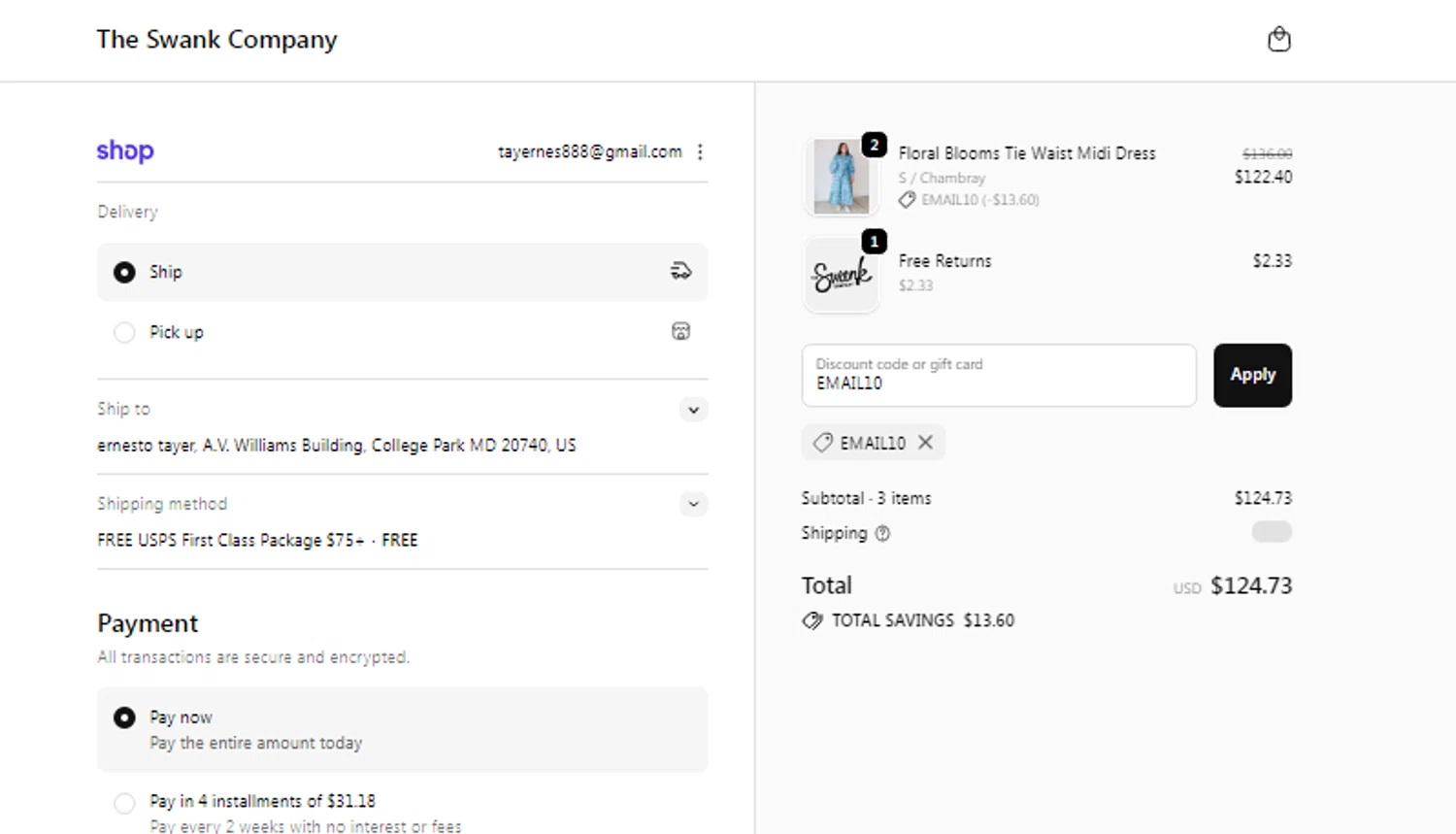Screen dimensions: 1456x834
Task: Click the Free Returns item name
Action: (x=944, y=261)
